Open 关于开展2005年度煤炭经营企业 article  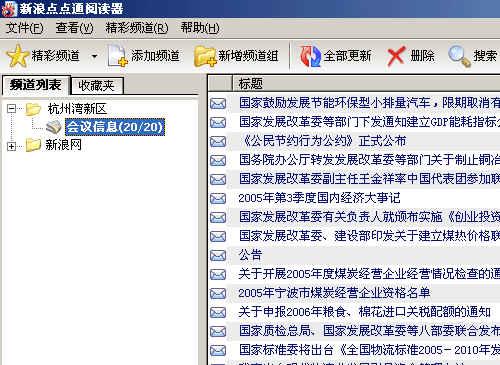coord(369,274)
